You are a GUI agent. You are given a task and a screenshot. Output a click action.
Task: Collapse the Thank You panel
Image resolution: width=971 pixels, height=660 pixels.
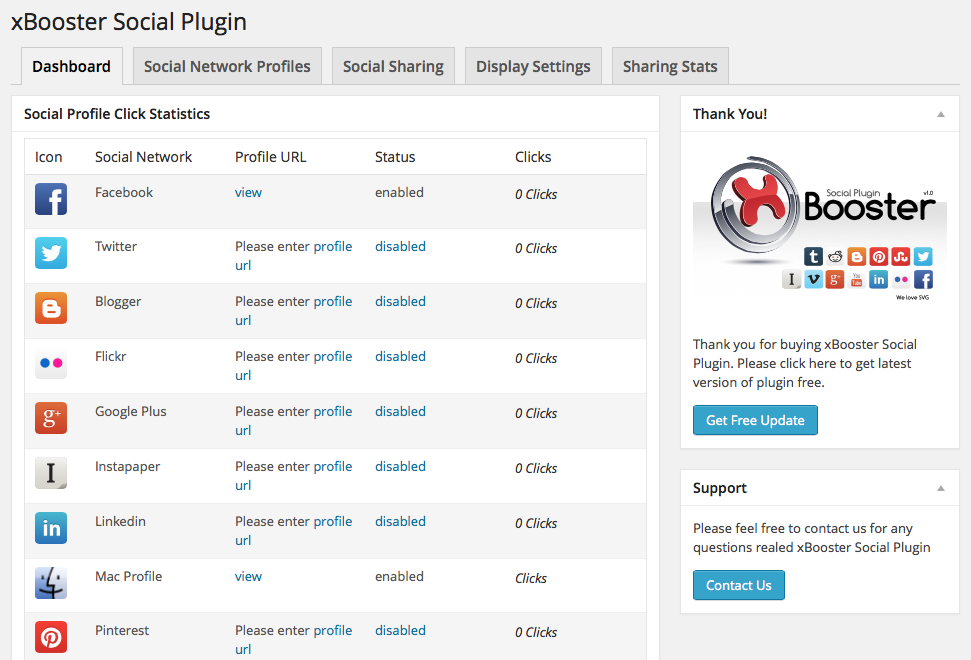(x=941, y=114)
